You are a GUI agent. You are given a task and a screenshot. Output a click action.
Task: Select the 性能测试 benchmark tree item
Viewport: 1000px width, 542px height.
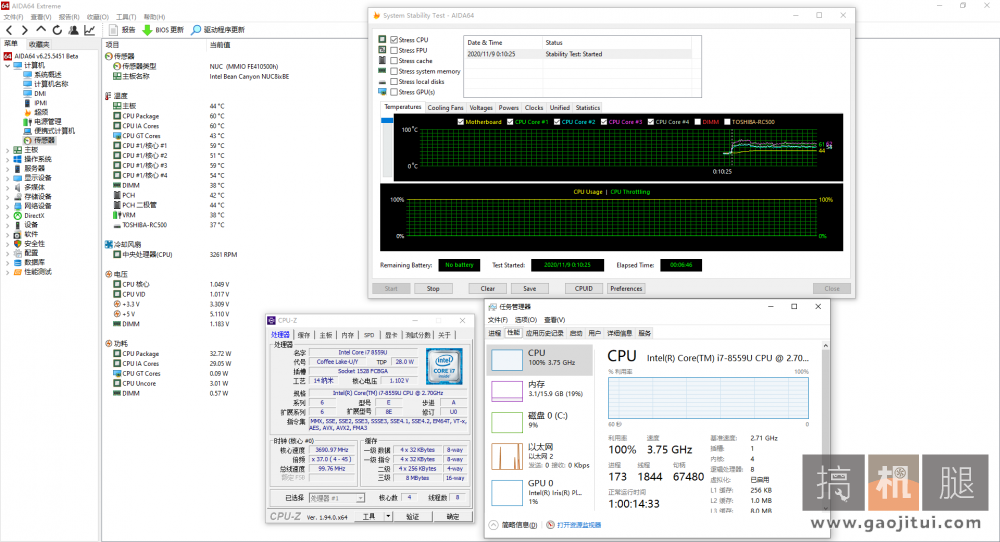[x=33, y=272]
